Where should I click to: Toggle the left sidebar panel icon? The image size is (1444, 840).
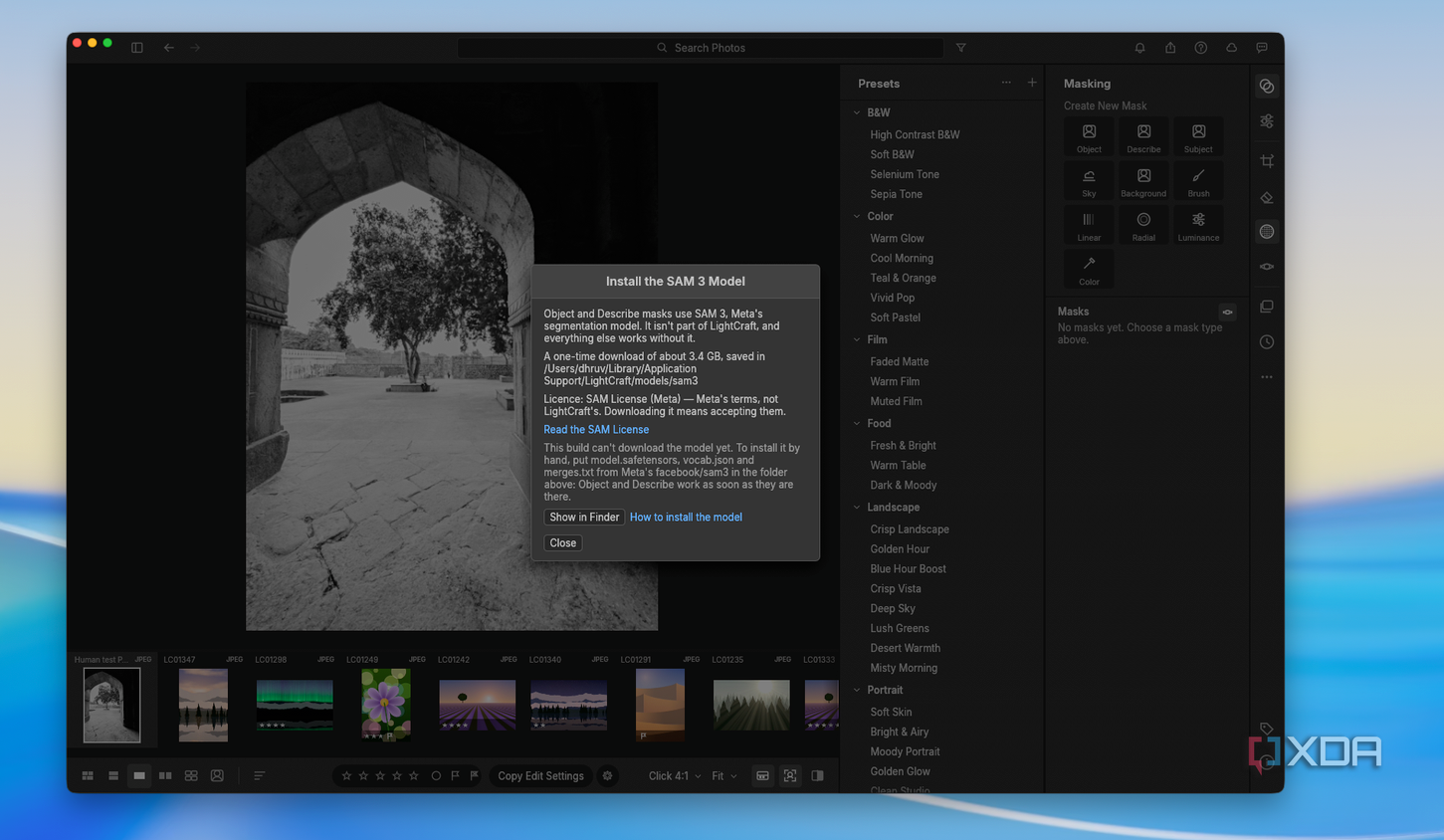pyautogui.click(x=137, y=48)
